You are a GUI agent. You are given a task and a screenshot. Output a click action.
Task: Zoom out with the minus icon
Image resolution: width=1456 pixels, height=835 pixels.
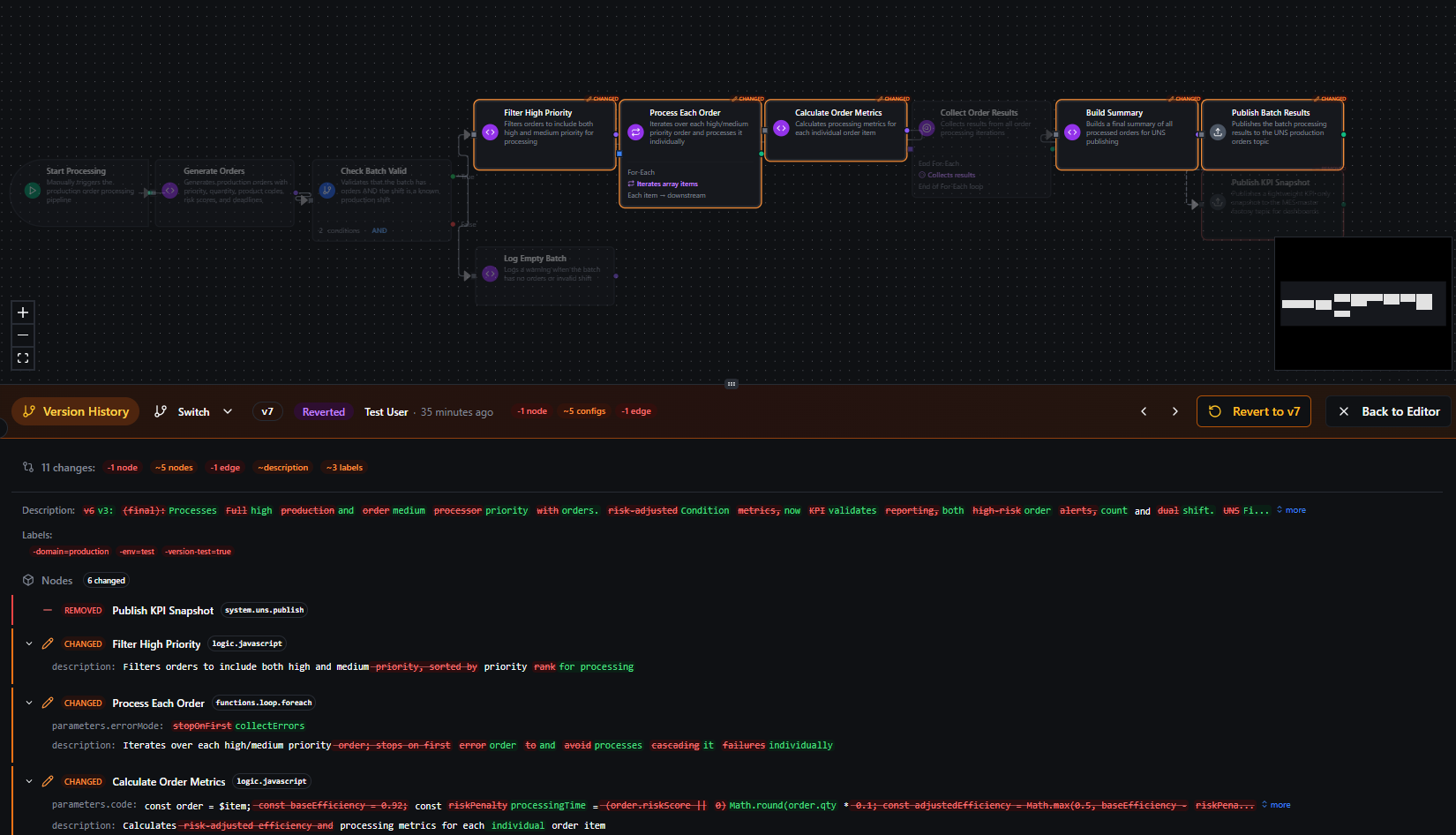23,335
